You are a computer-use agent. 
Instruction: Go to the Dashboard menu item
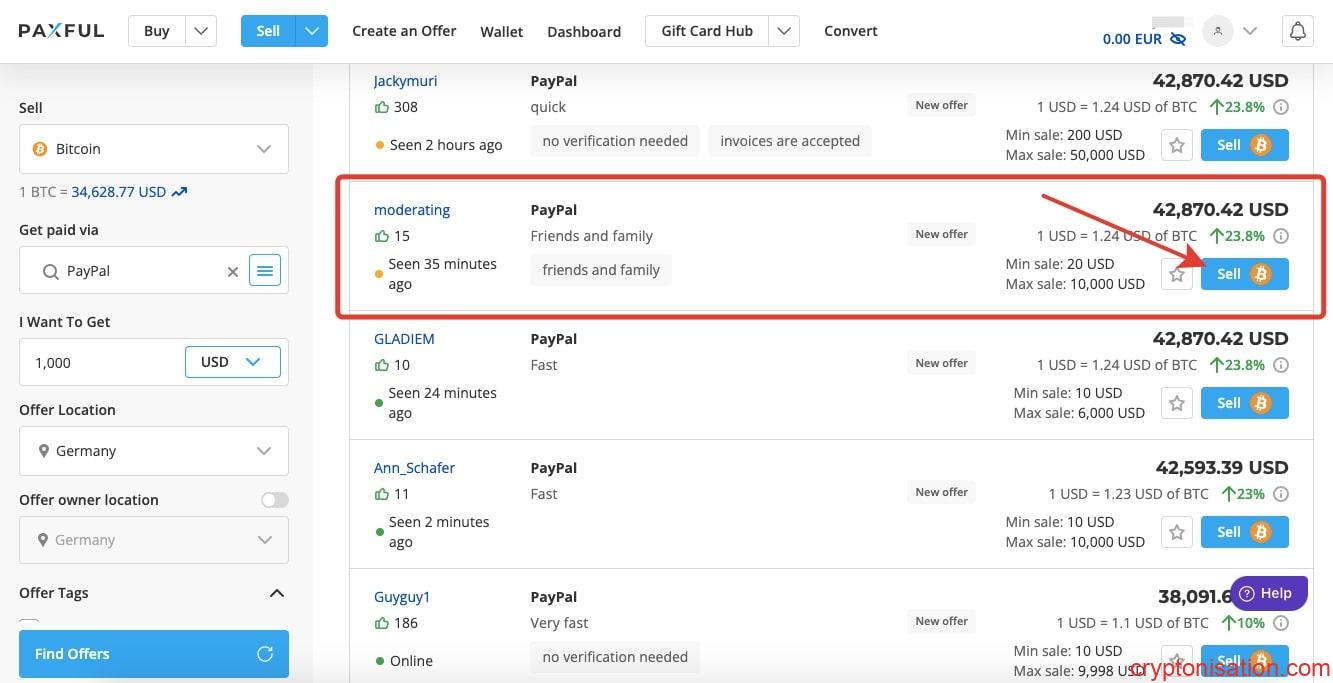coord(584,31)
